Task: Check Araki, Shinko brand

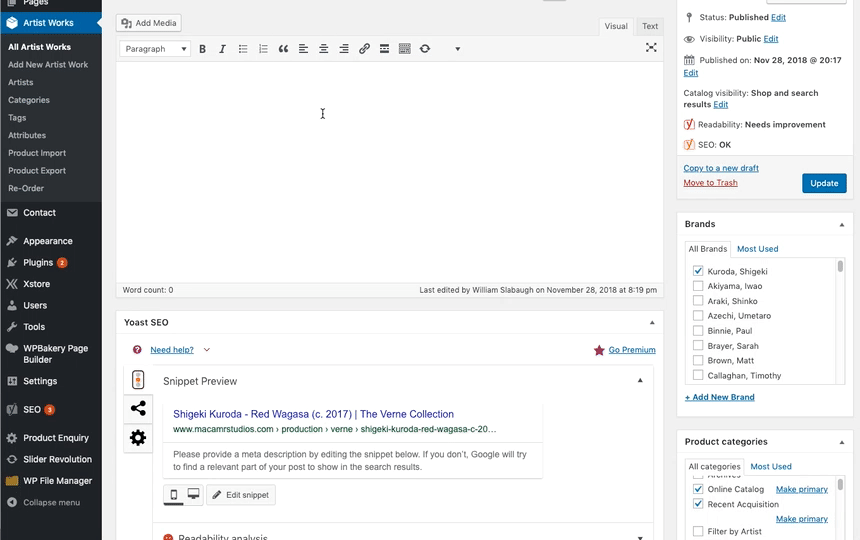Action: click(x=698, y=300)
